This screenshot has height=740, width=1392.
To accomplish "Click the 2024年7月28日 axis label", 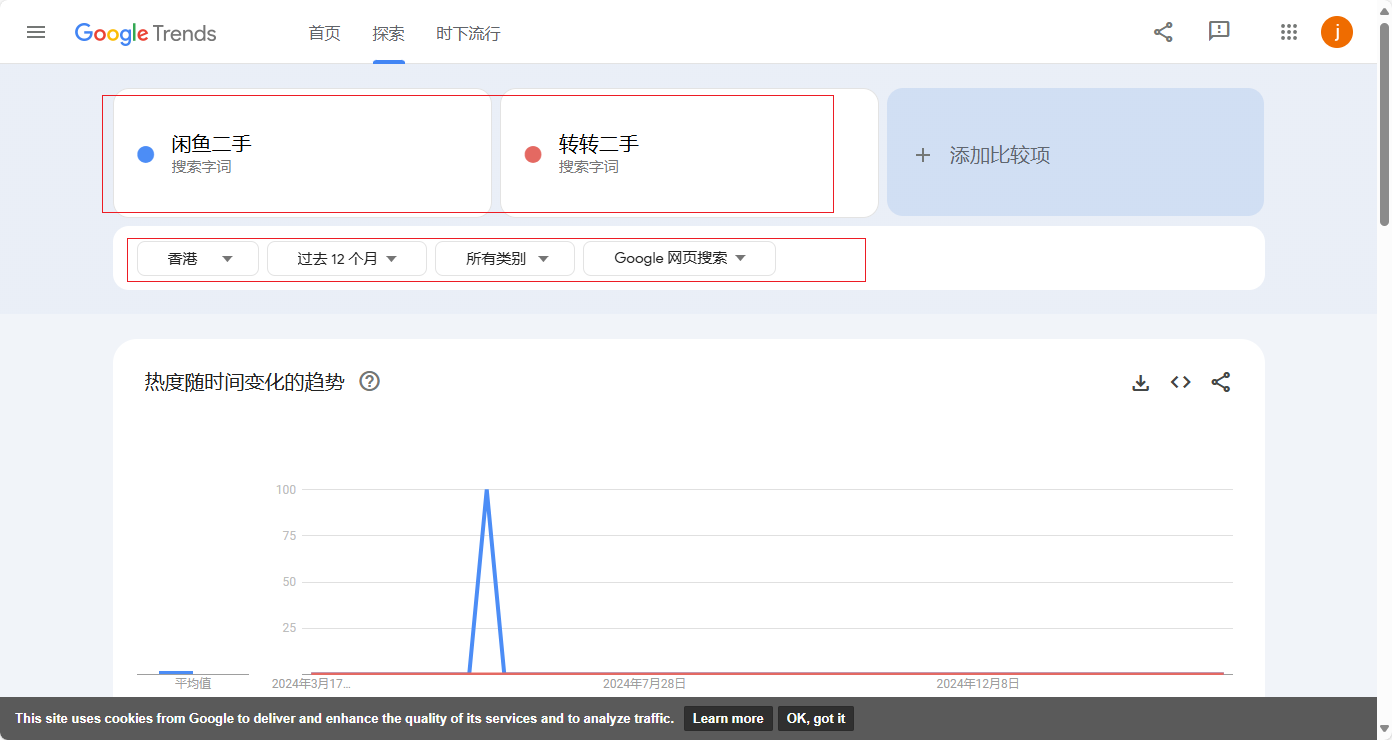I will point(644,684).
